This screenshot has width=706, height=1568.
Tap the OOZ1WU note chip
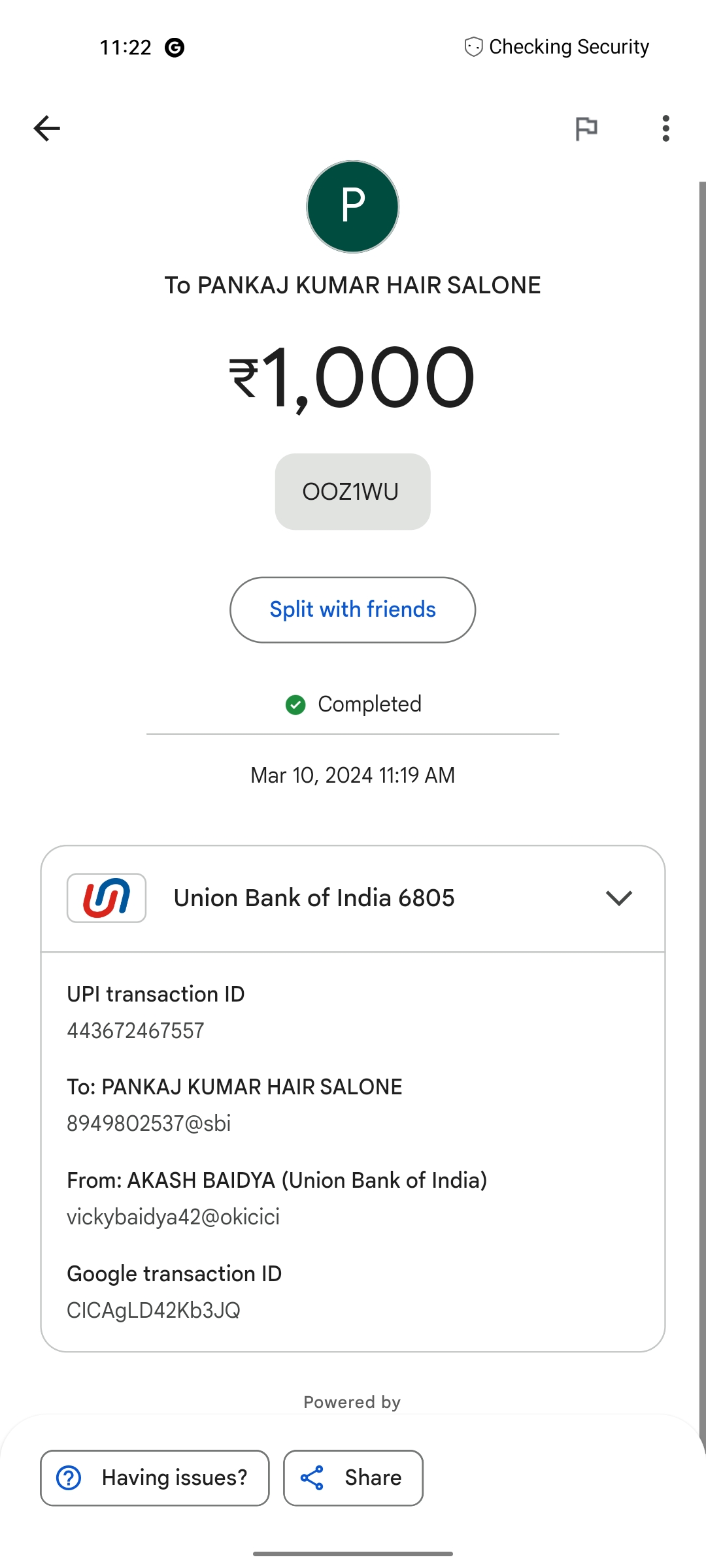pos(352,491)
